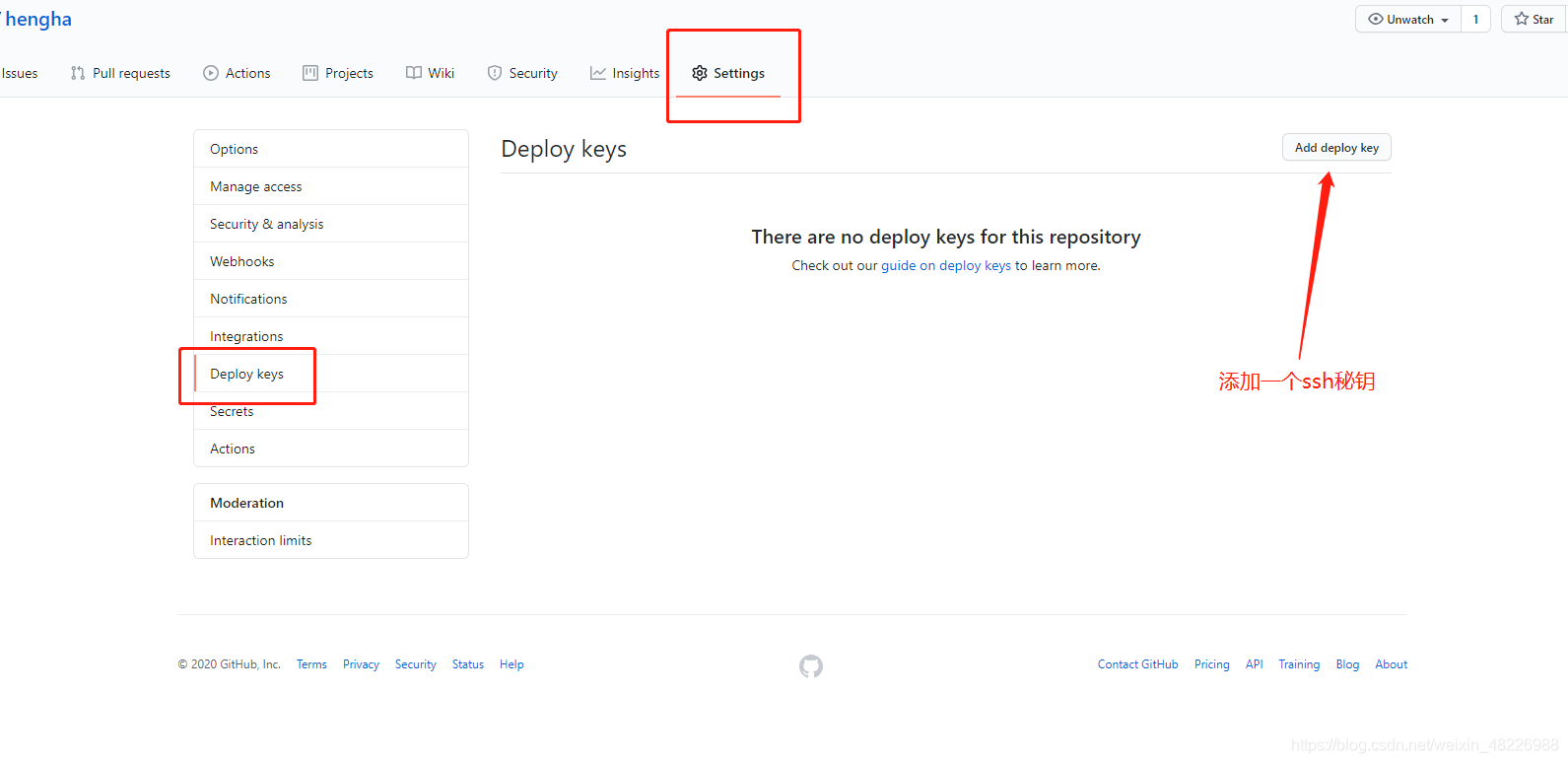Select the Security tab label
The width and height of the screenshot is (1568, 763).
click(533, 73)
